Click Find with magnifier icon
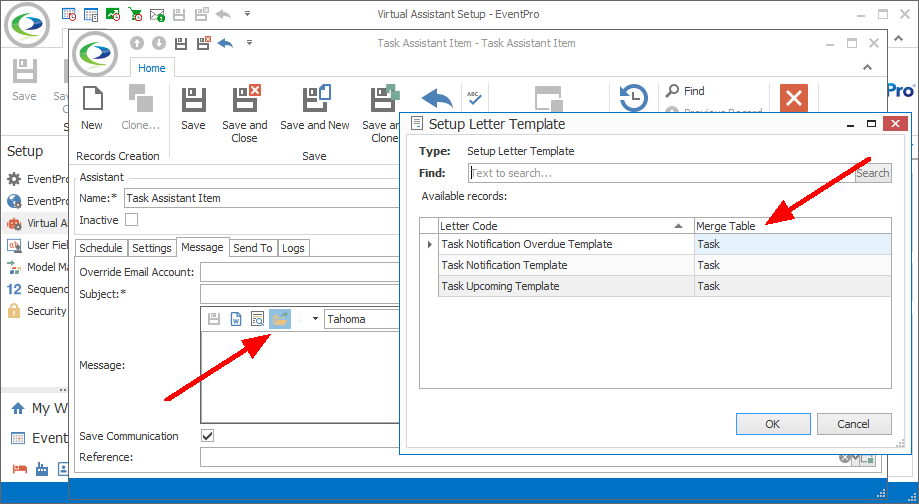 coord(685,91)
